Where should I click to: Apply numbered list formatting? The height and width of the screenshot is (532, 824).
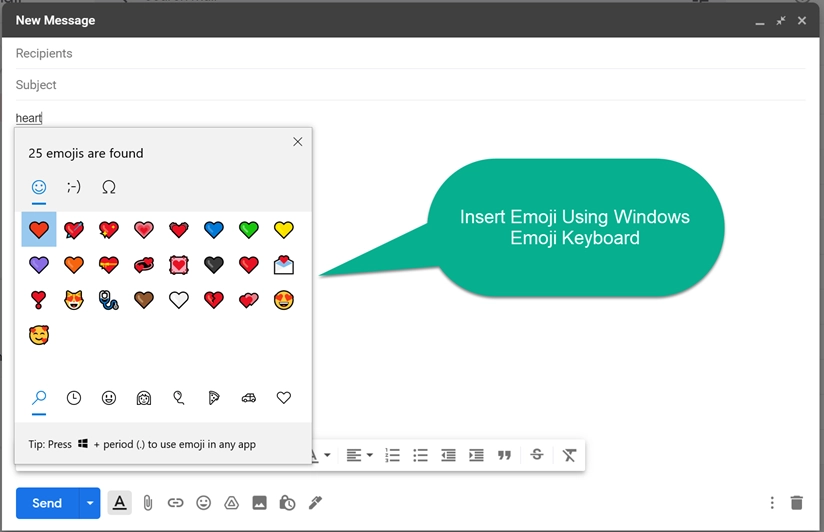pos(392,455)
